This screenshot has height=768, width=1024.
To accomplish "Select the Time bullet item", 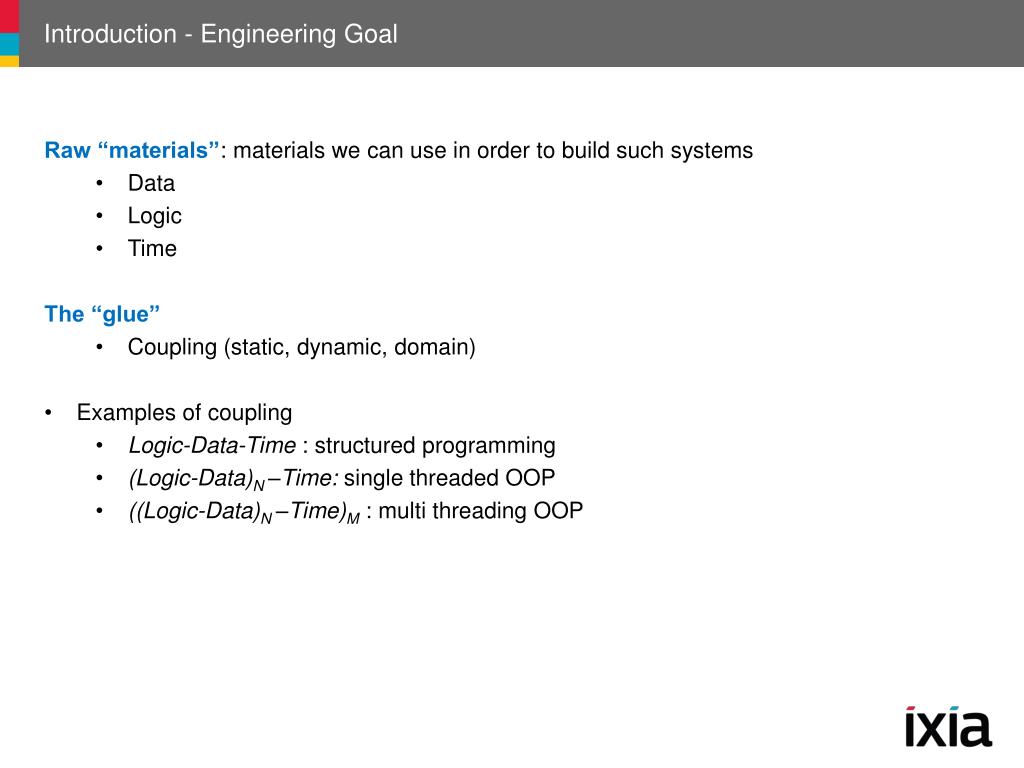I will click(x=152, y=249).
